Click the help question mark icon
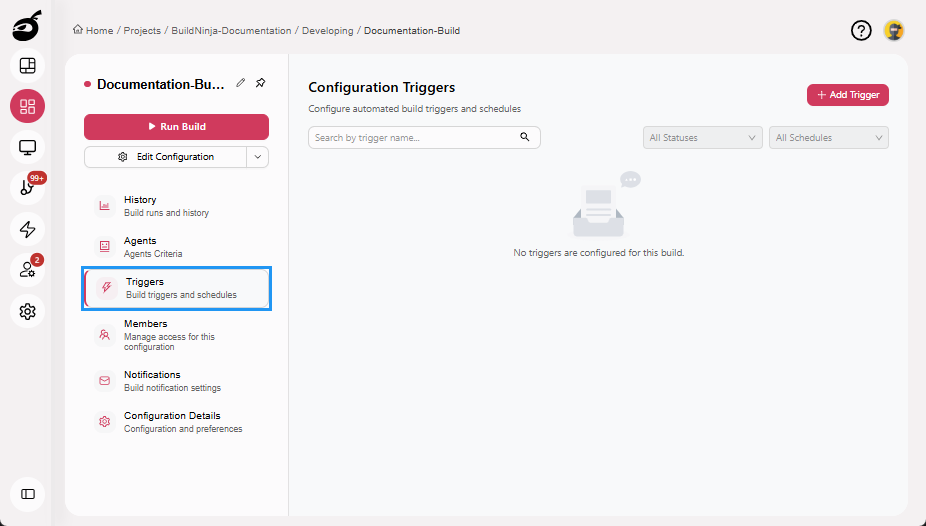Screen dimensions: 926x526 (861, 31)
